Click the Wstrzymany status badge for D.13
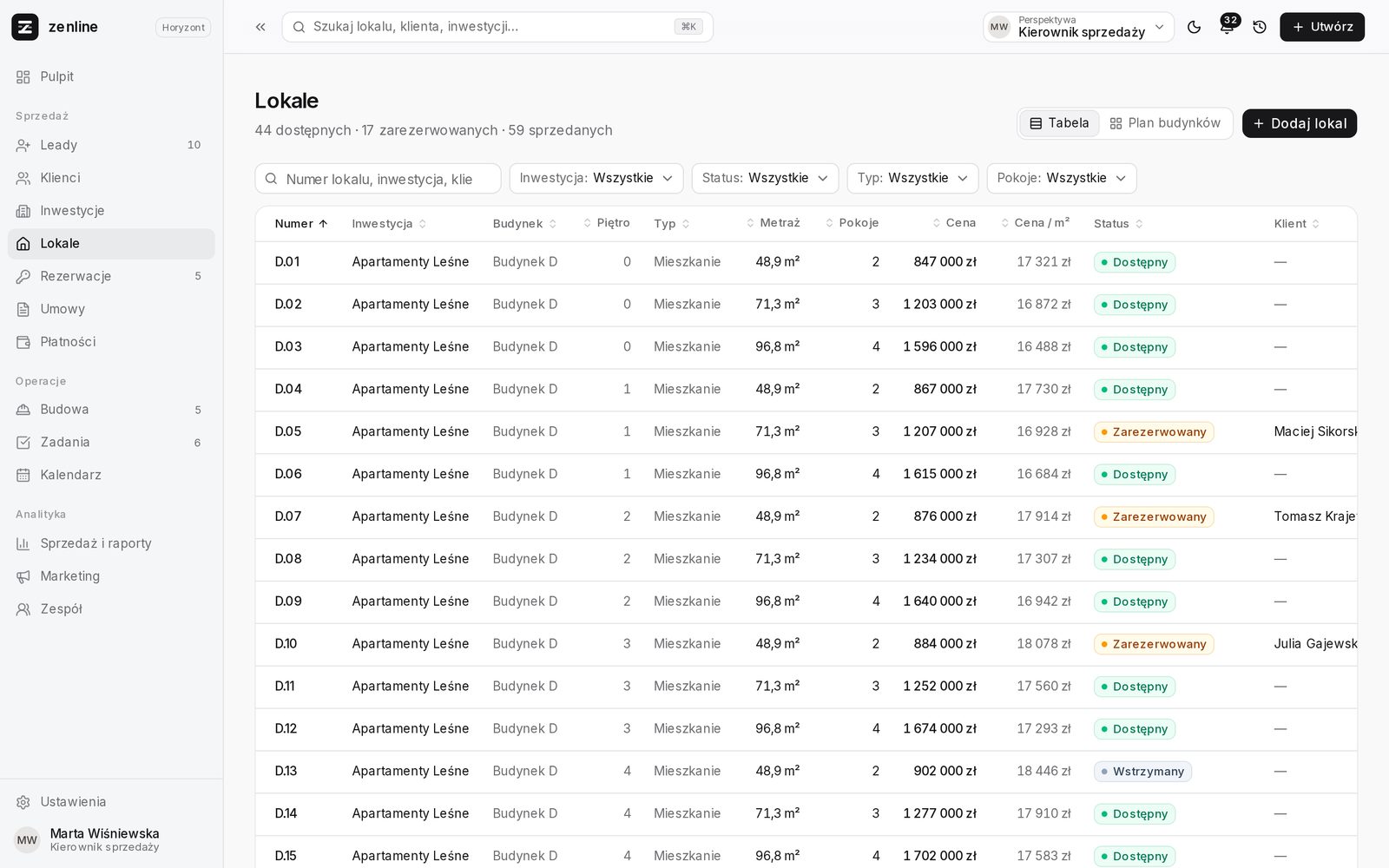This screenshot has height=868, width=1389. [1142, 772]
